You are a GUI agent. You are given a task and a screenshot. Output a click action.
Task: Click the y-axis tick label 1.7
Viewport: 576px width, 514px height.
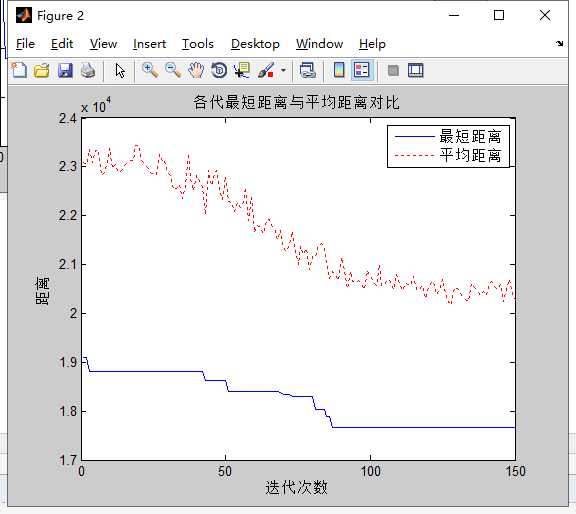click(x=68, y=460)
